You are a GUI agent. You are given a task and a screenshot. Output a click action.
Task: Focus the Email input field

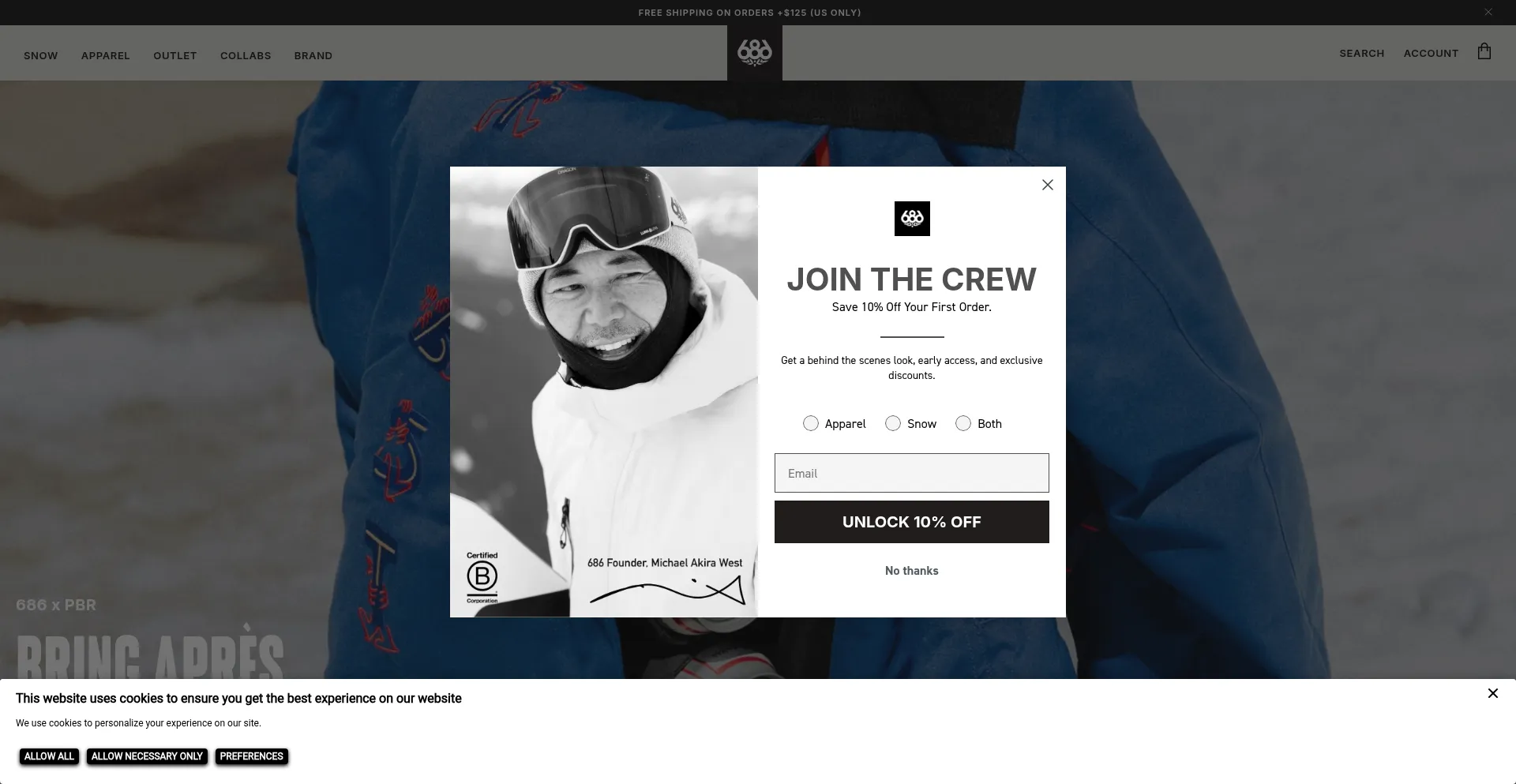[x=911, y=473]
